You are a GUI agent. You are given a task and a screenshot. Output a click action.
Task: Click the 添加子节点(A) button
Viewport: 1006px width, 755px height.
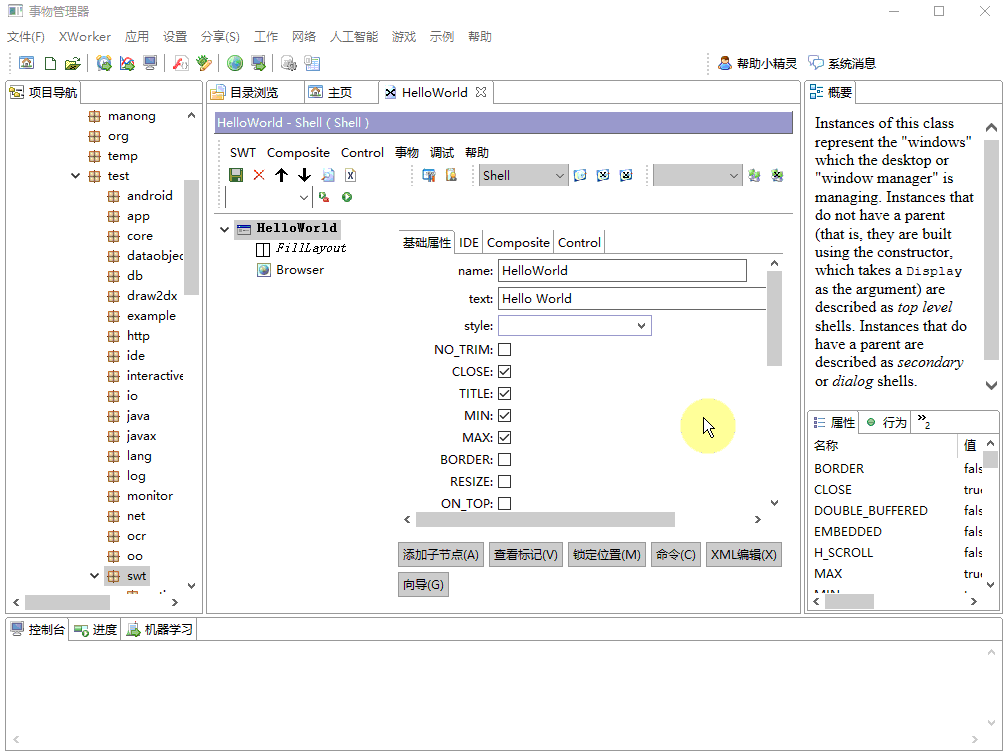click(x=441, y=555)
